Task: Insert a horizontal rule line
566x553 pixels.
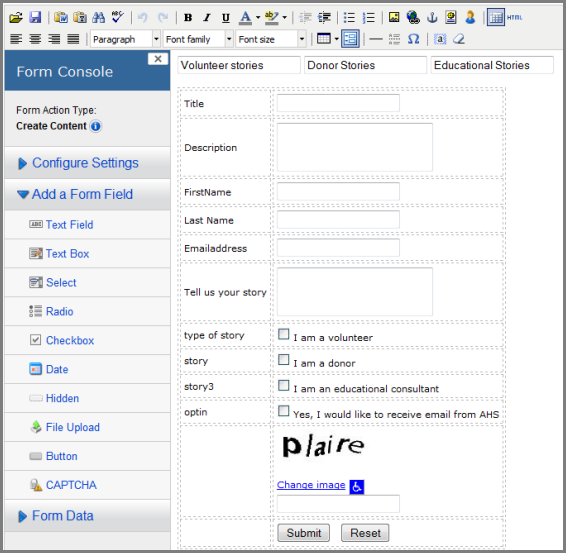Action: click(x=376, y=39)
